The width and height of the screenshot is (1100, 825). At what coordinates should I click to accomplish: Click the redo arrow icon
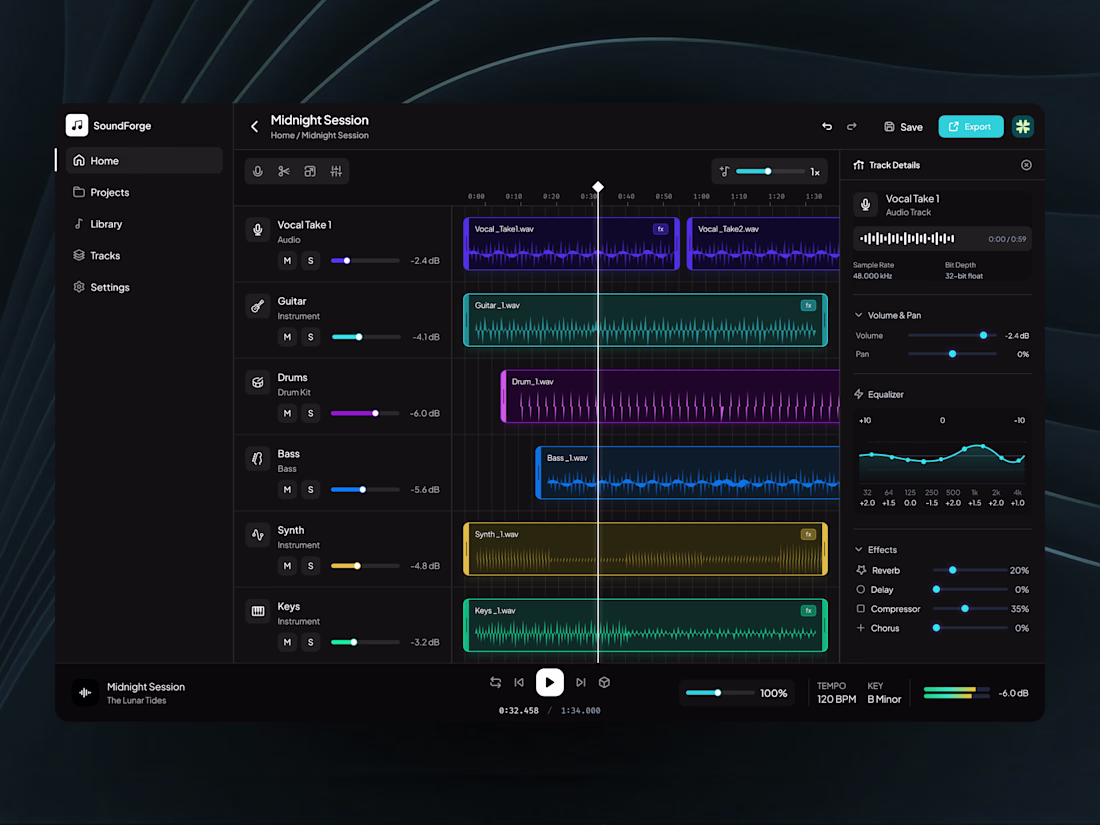(852, 126)
